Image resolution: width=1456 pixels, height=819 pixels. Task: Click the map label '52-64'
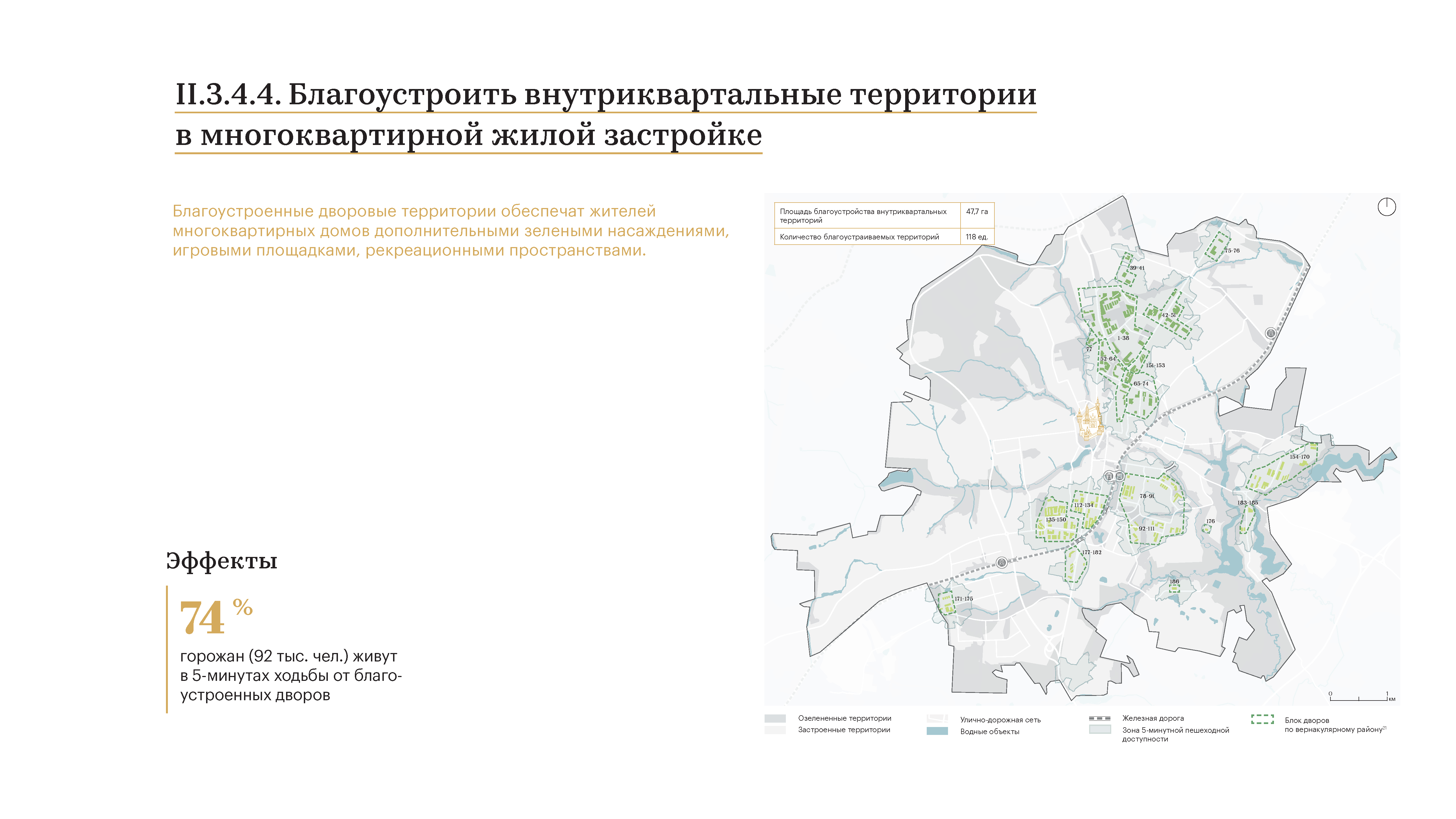click(x=1108, y=359)
